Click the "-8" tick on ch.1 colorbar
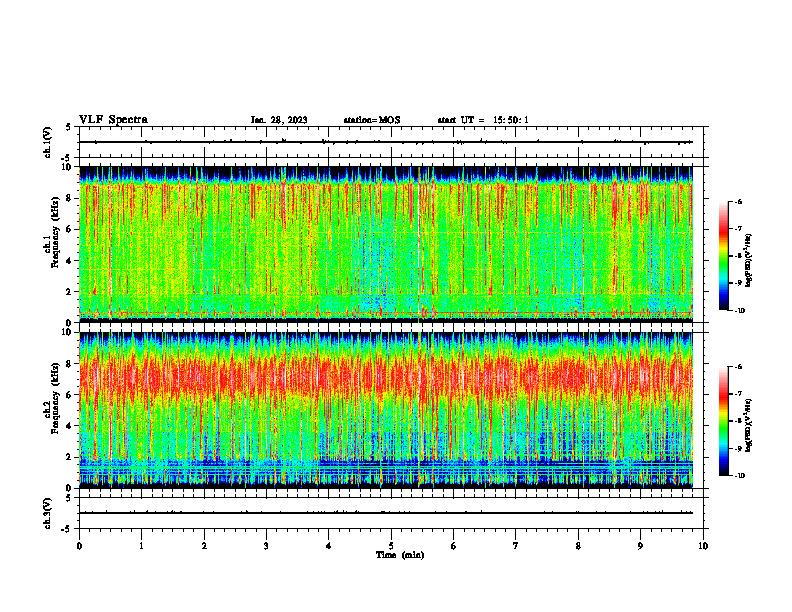The height and width of the screenshot is (612, 792). click(739, 256)
